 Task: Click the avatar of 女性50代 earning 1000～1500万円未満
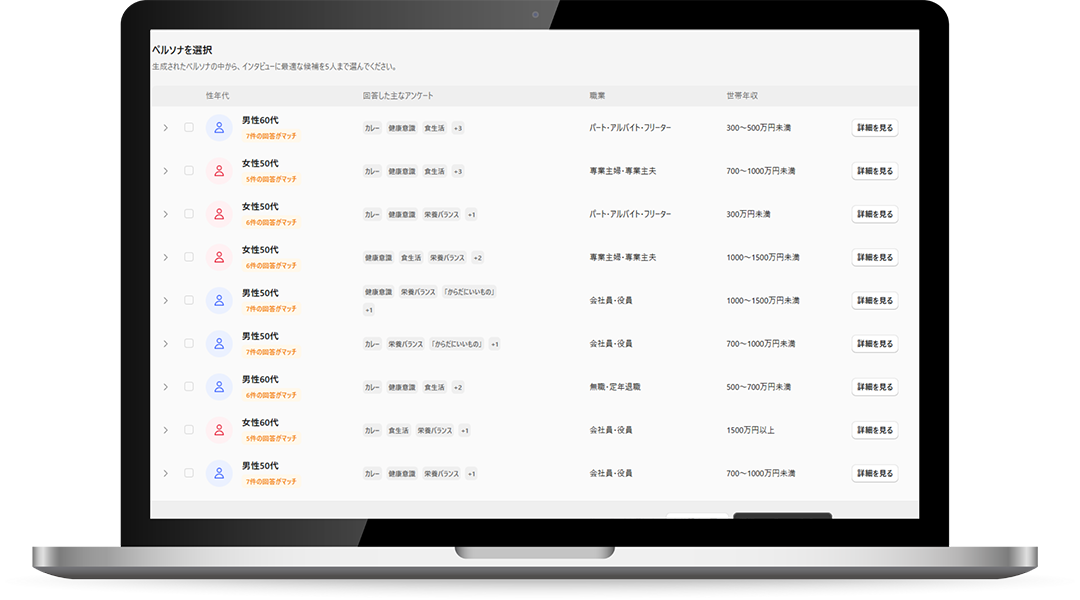click(x=219, y=257)
